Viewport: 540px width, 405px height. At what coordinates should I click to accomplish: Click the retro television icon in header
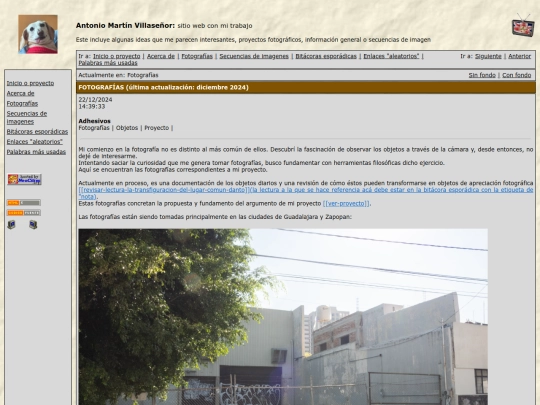(x=523, y=25)
